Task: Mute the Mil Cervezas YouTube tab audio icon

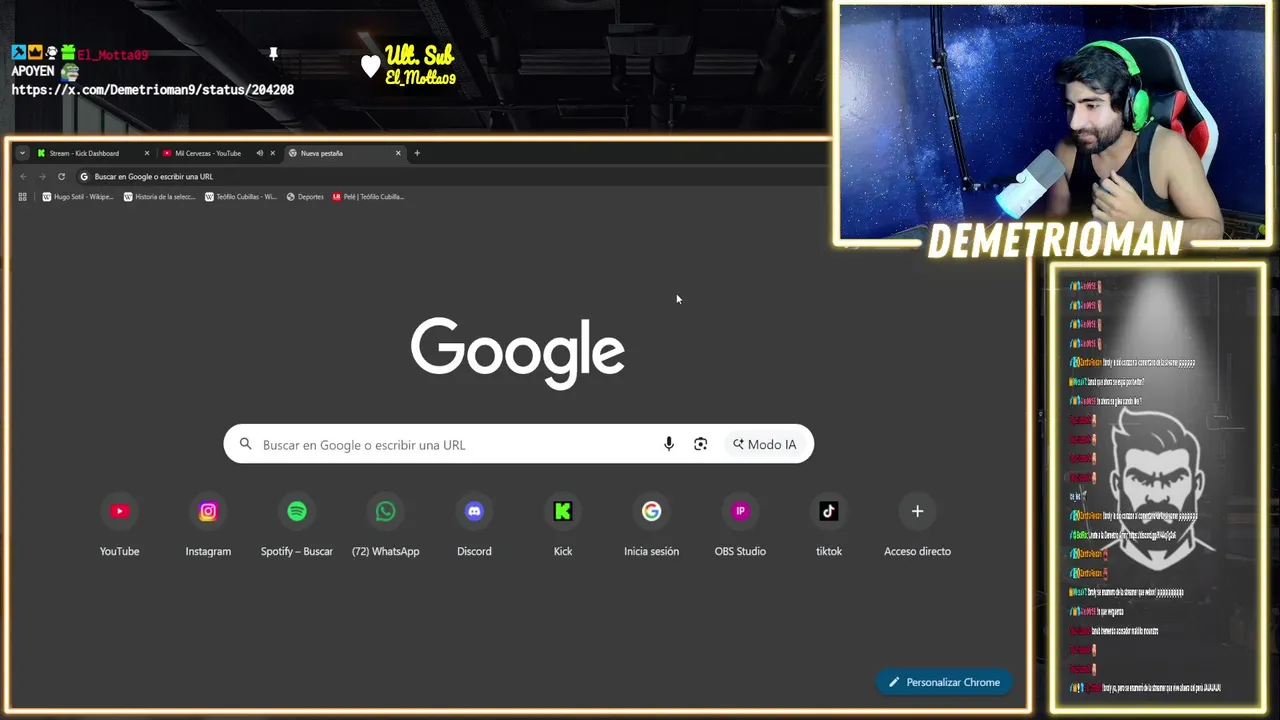Action: click(x=259, y=153)
